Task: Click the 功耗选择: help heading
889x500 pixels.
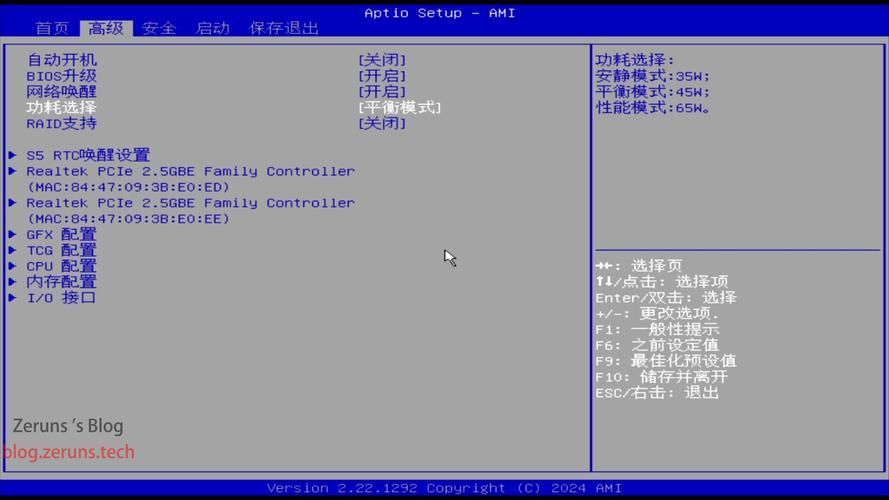Action: pos(634,60)
